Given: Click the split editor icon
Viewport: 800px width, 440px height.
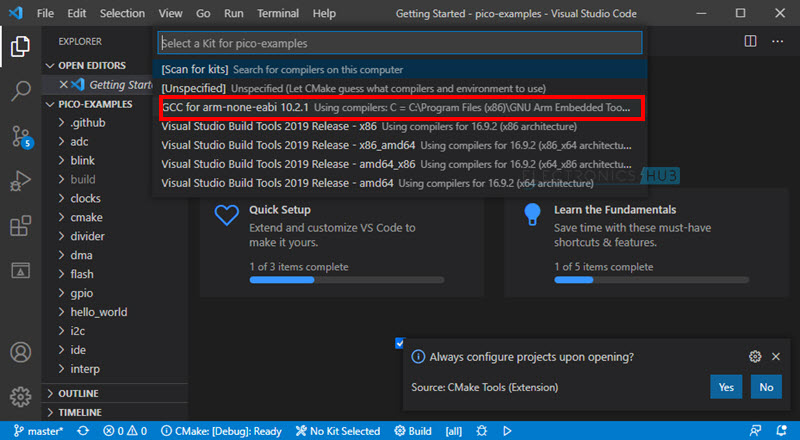Looking at the screenshot, I should click(751, 41).
